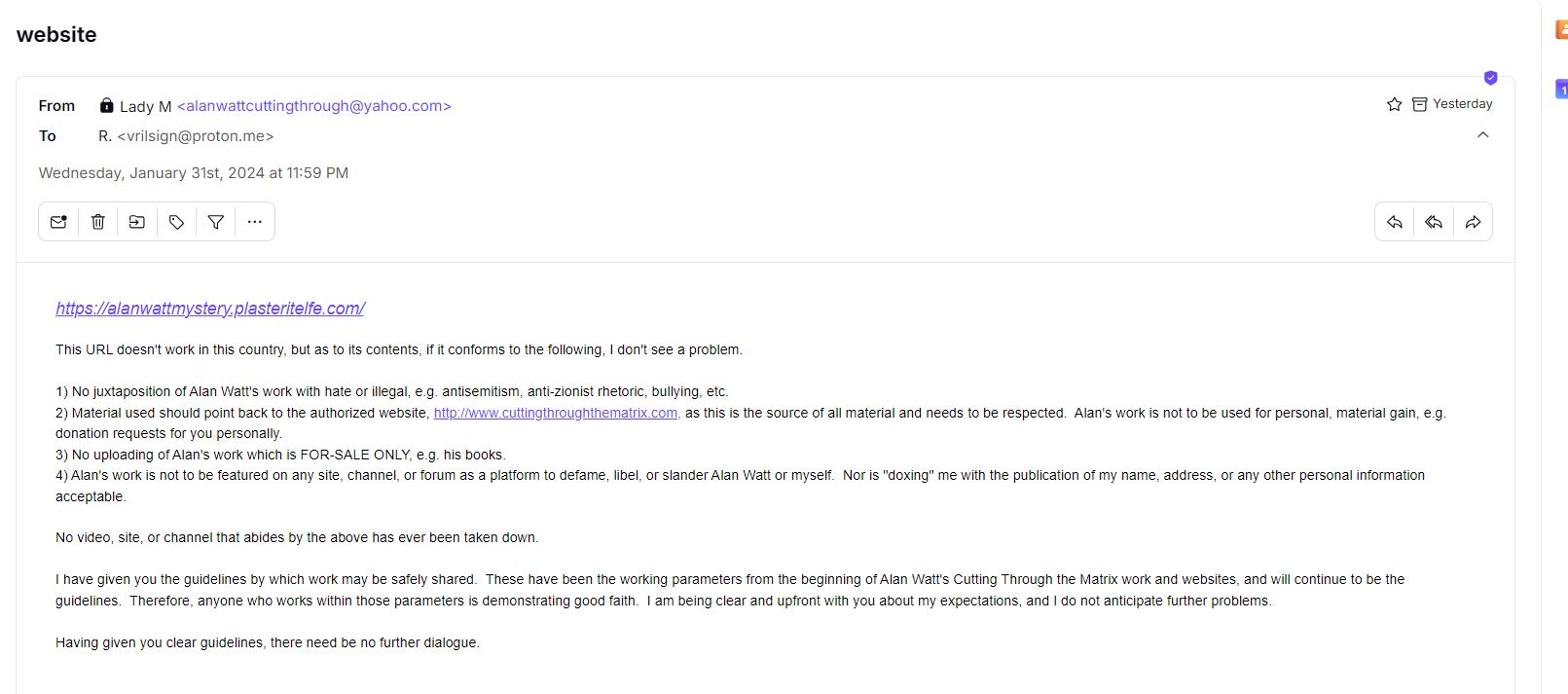The width and height of the screenshot is (1568, 694).
Task: Open more actions three-dot menu
Action: [x=255, y=222]
